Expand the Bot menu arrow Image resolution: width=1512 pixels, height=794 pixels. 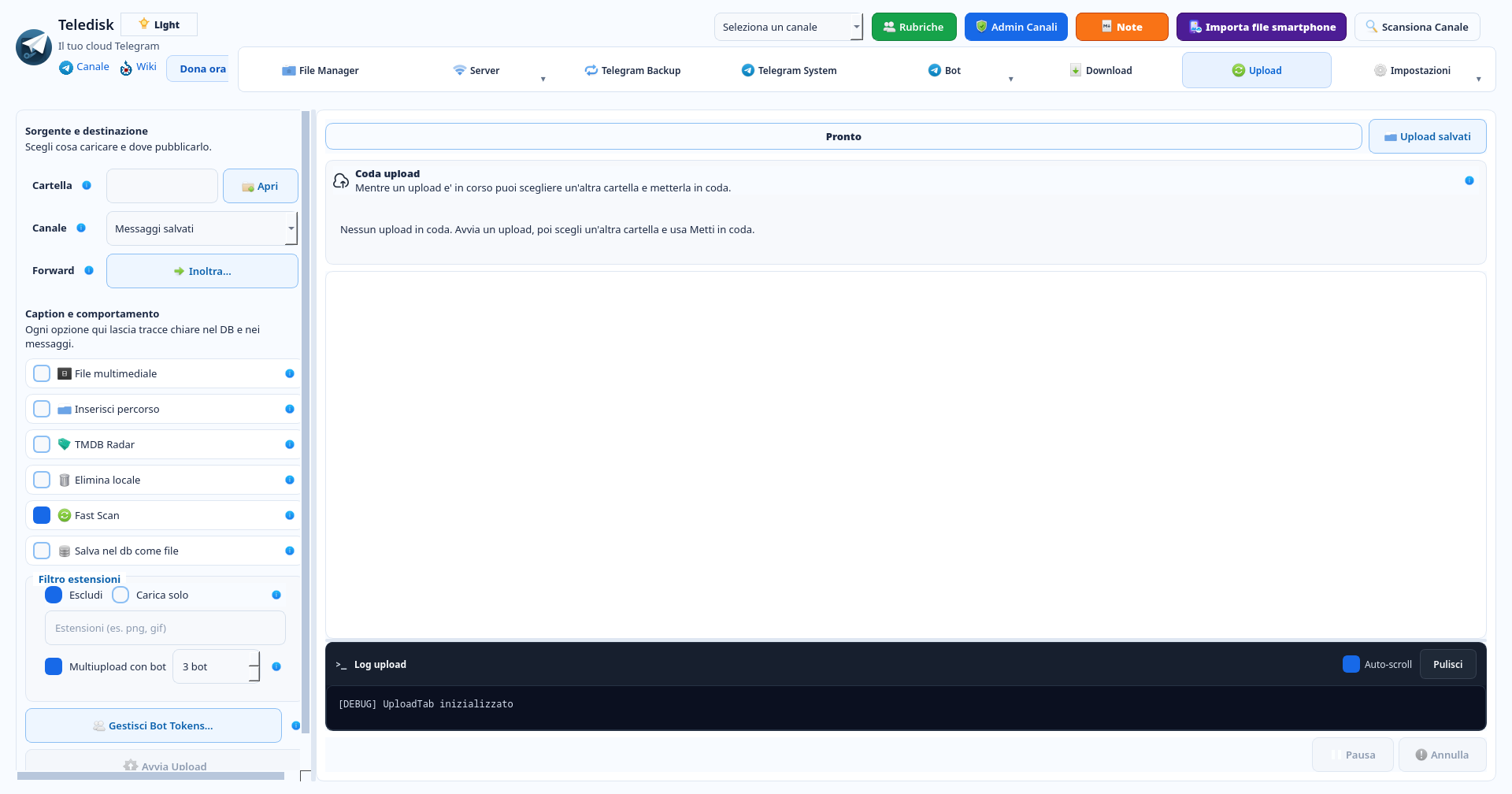[x=1010, y=79]
